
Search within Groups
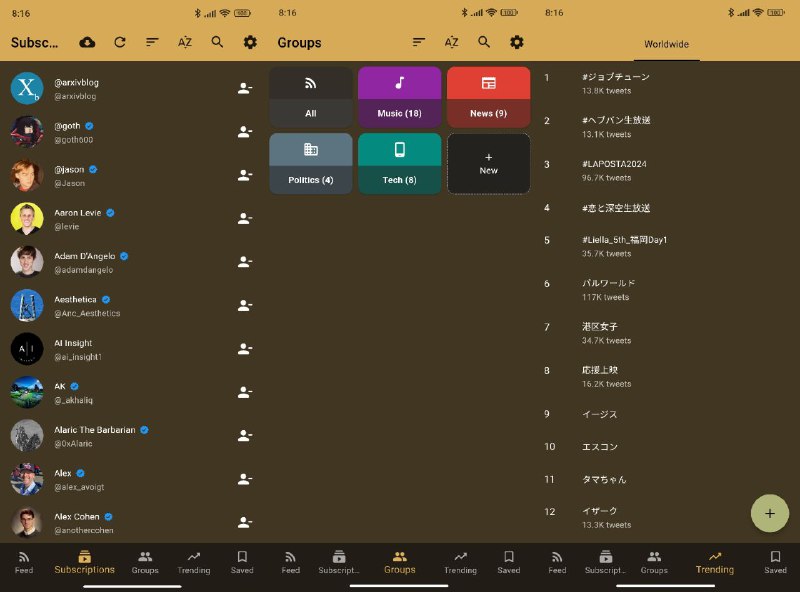(483, 43)
